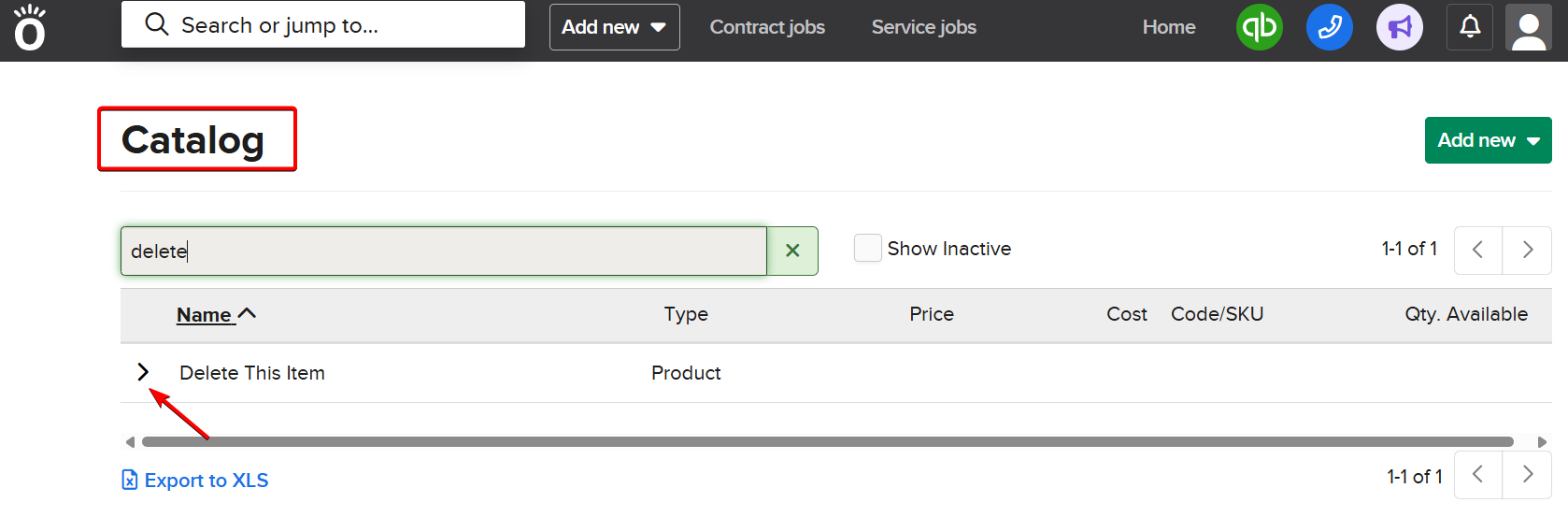Open the green Add new dropdown
Viewport: 1568px width, 517px height.
click(x=1488, y=140)
